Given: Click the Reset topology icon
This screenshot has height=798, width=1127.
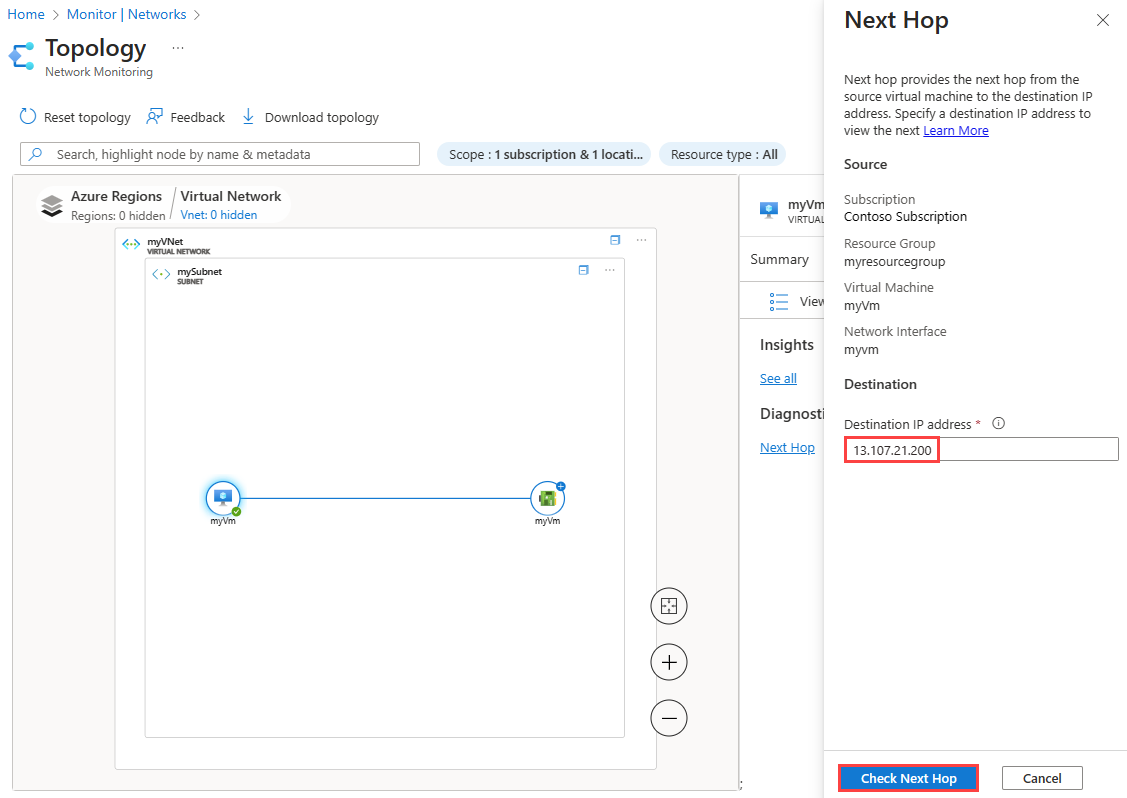Looking at the screenshot, I should pyautogui.click(x=28, y=117).
